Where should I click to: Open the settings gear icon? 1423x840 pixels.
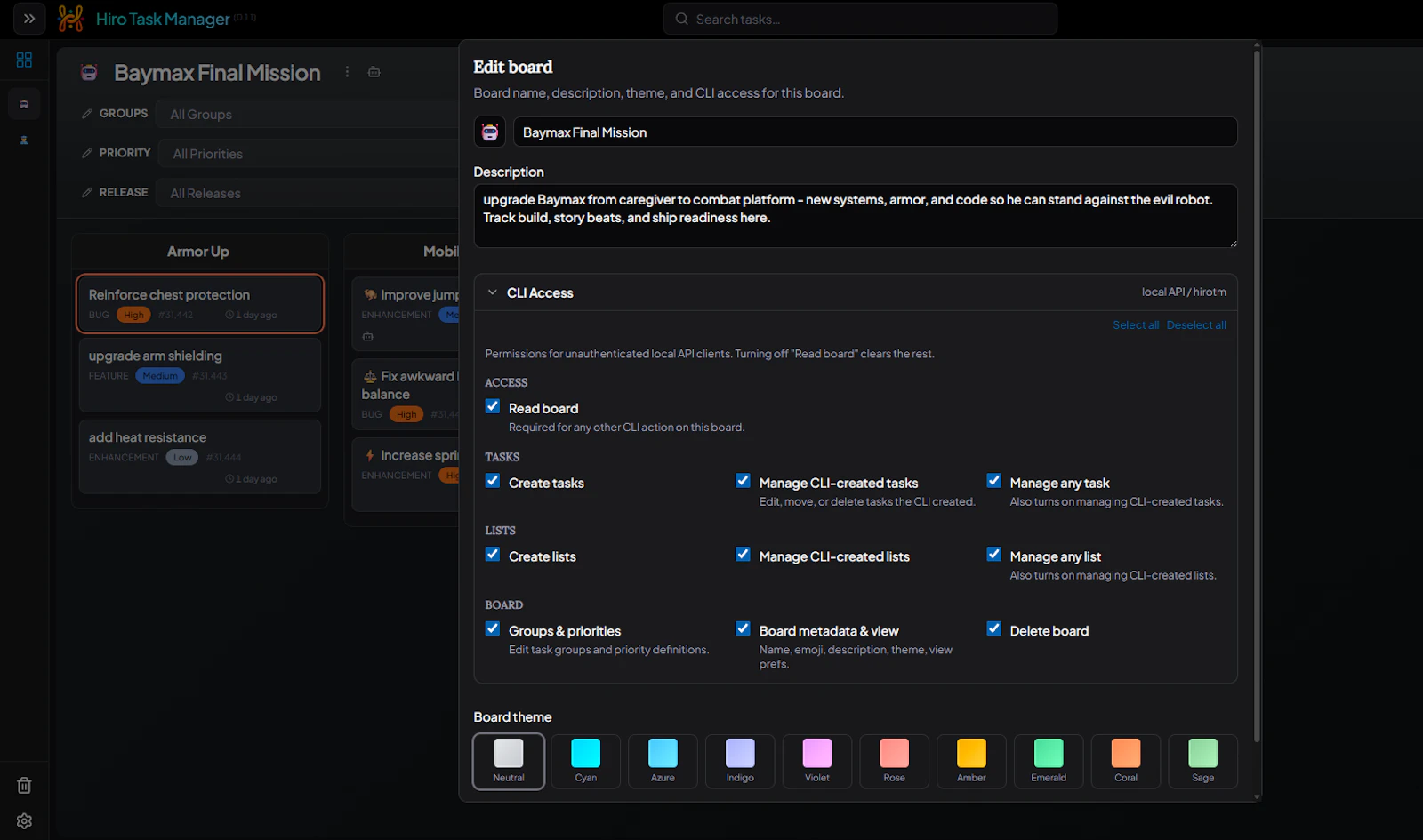click(24, 821)
